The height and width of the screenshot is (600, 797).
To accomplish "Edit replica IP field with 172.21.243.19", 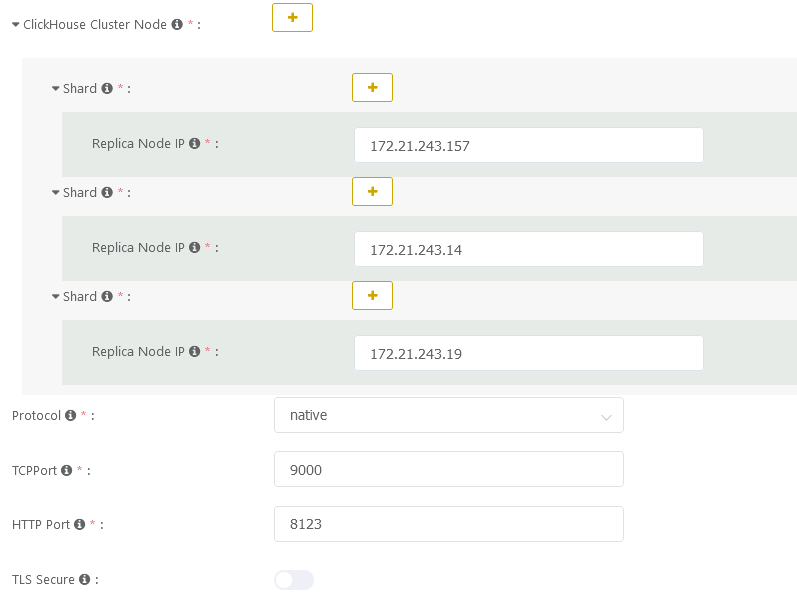I will click(x=529, y=353).
